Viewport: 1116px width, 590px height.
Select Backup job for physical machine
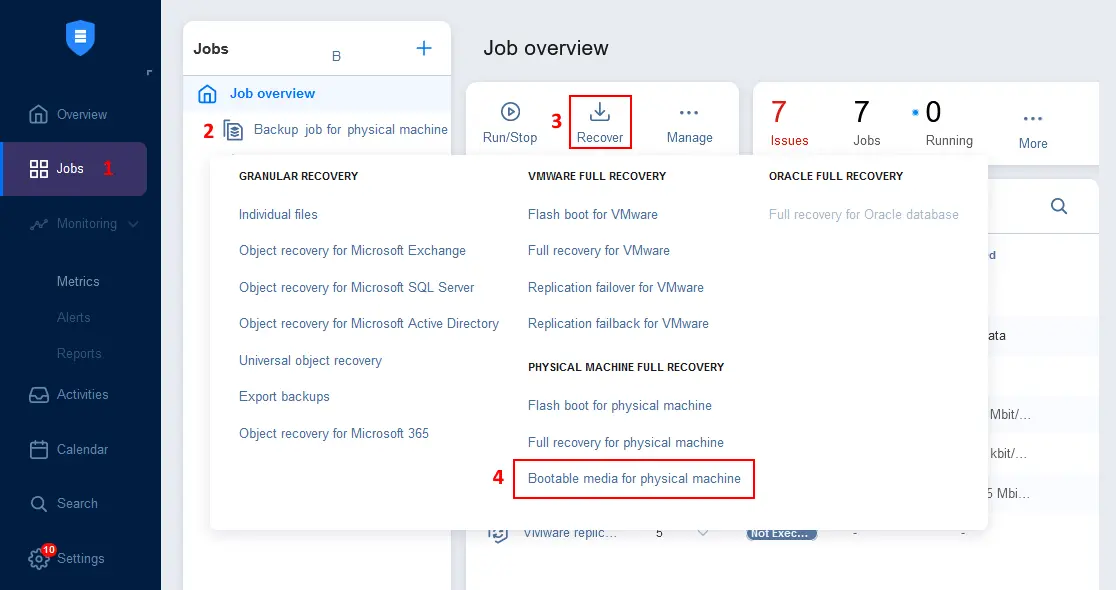coord(350,130)
